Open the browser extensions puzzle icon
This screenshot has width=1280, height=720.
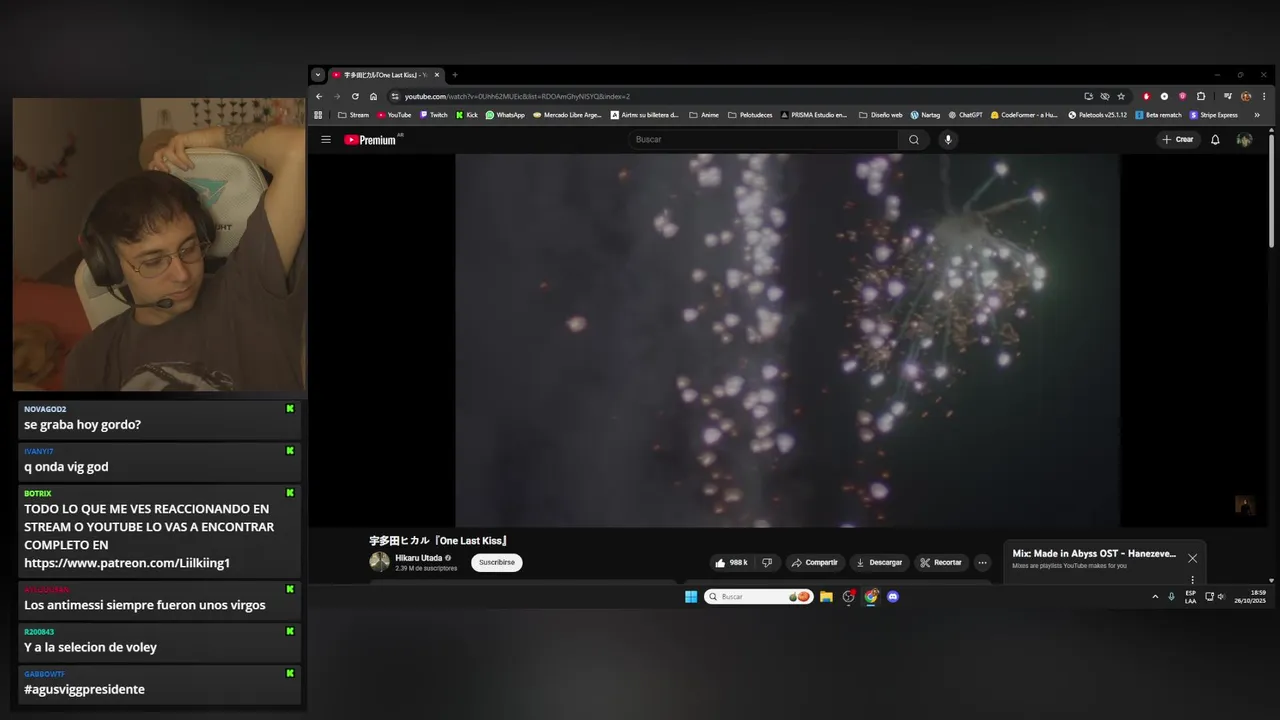tap(1201, 97)
